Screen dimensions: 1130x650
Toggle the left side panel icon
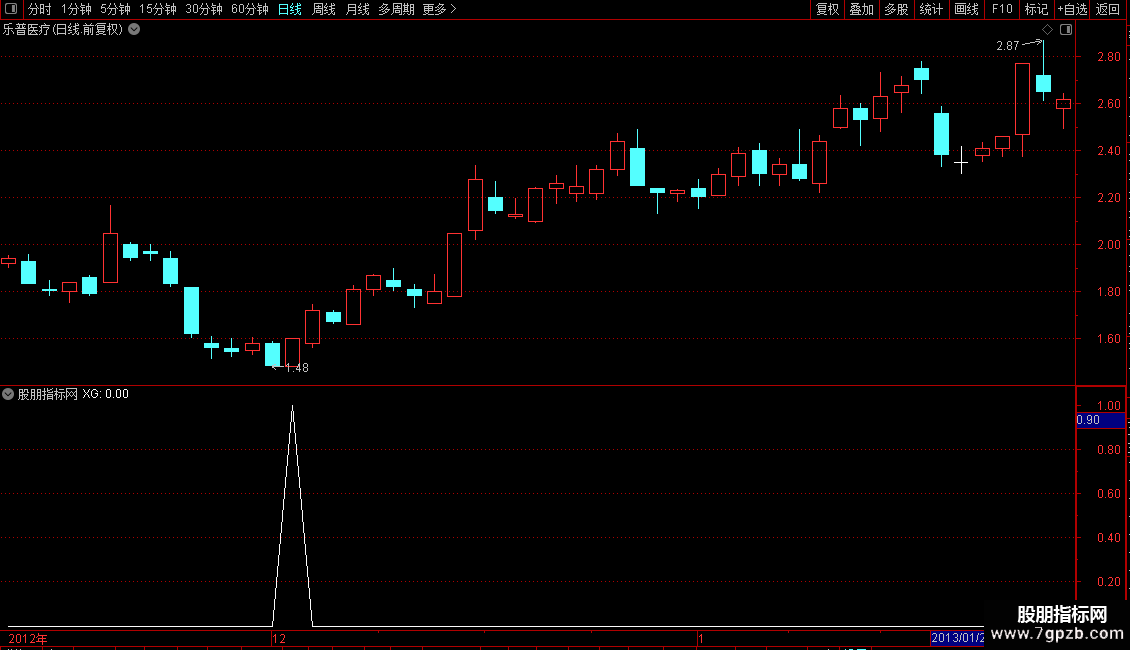pyautogui.click(x=11, y=9)
